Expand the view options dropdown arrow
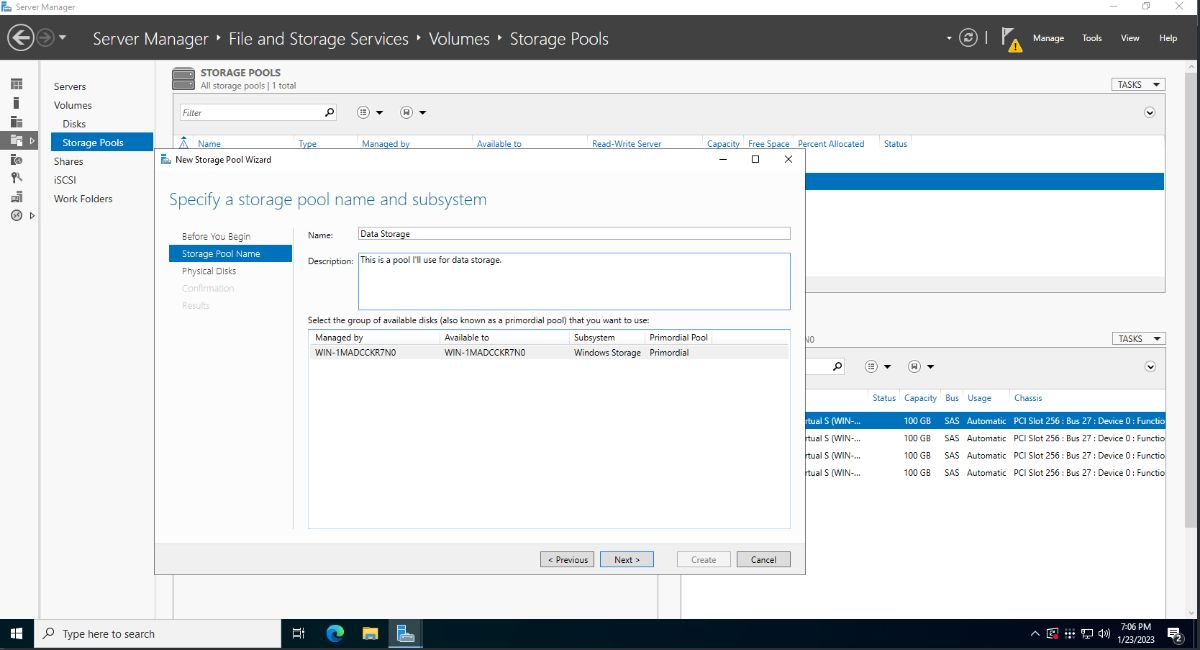 380,112
